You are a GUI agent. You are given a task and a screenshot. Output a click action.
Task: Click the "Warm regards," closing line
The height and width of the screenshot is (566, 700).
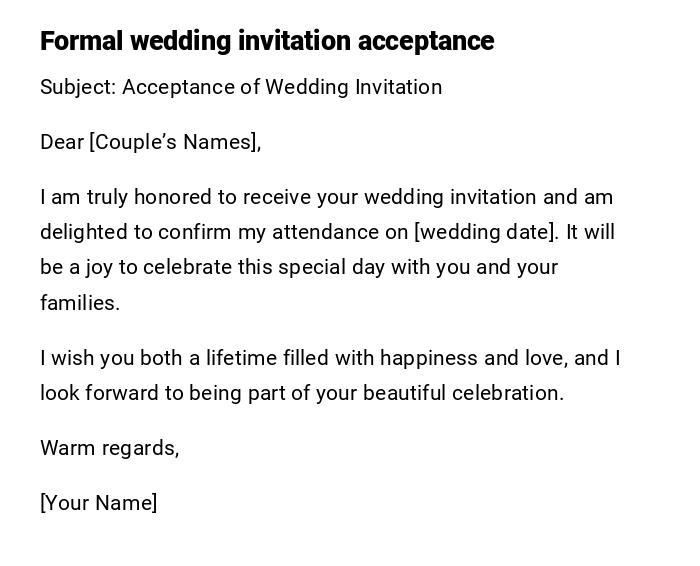coord(109,448)
